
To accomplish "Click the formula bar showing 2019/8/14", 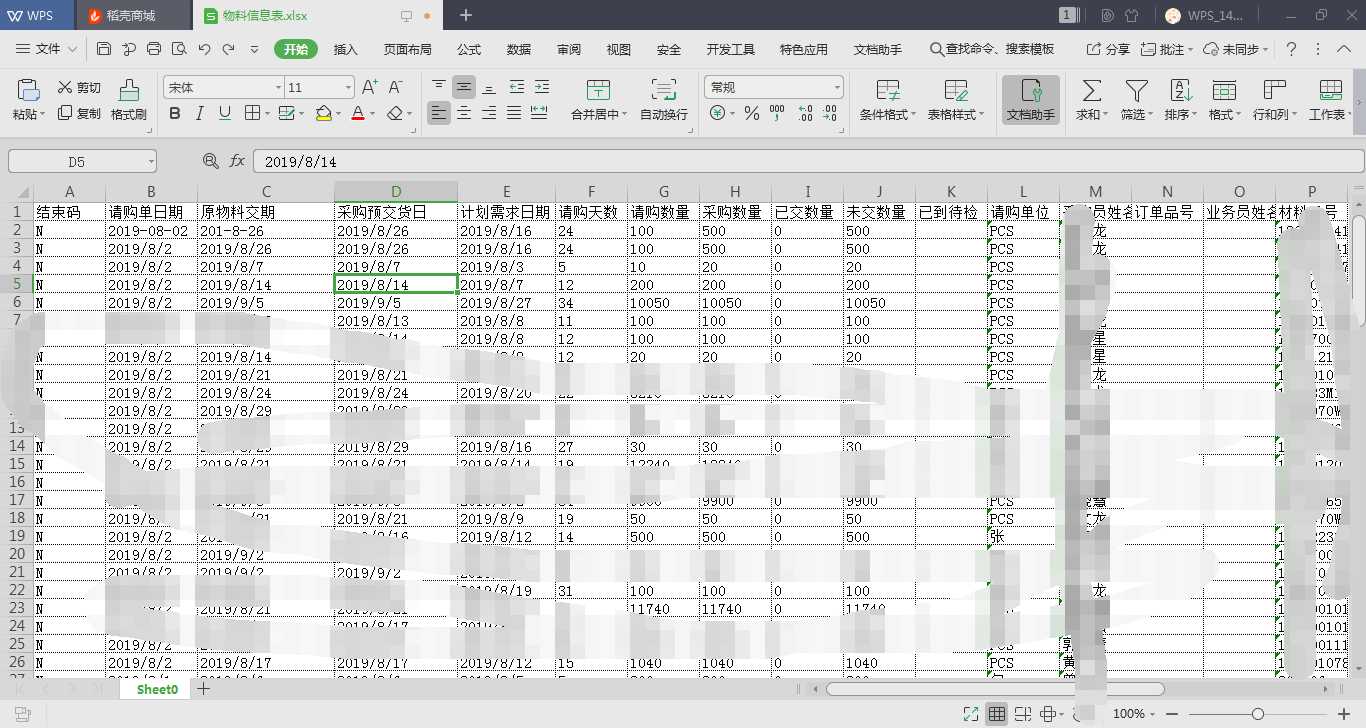I will [x=808, y=161].
